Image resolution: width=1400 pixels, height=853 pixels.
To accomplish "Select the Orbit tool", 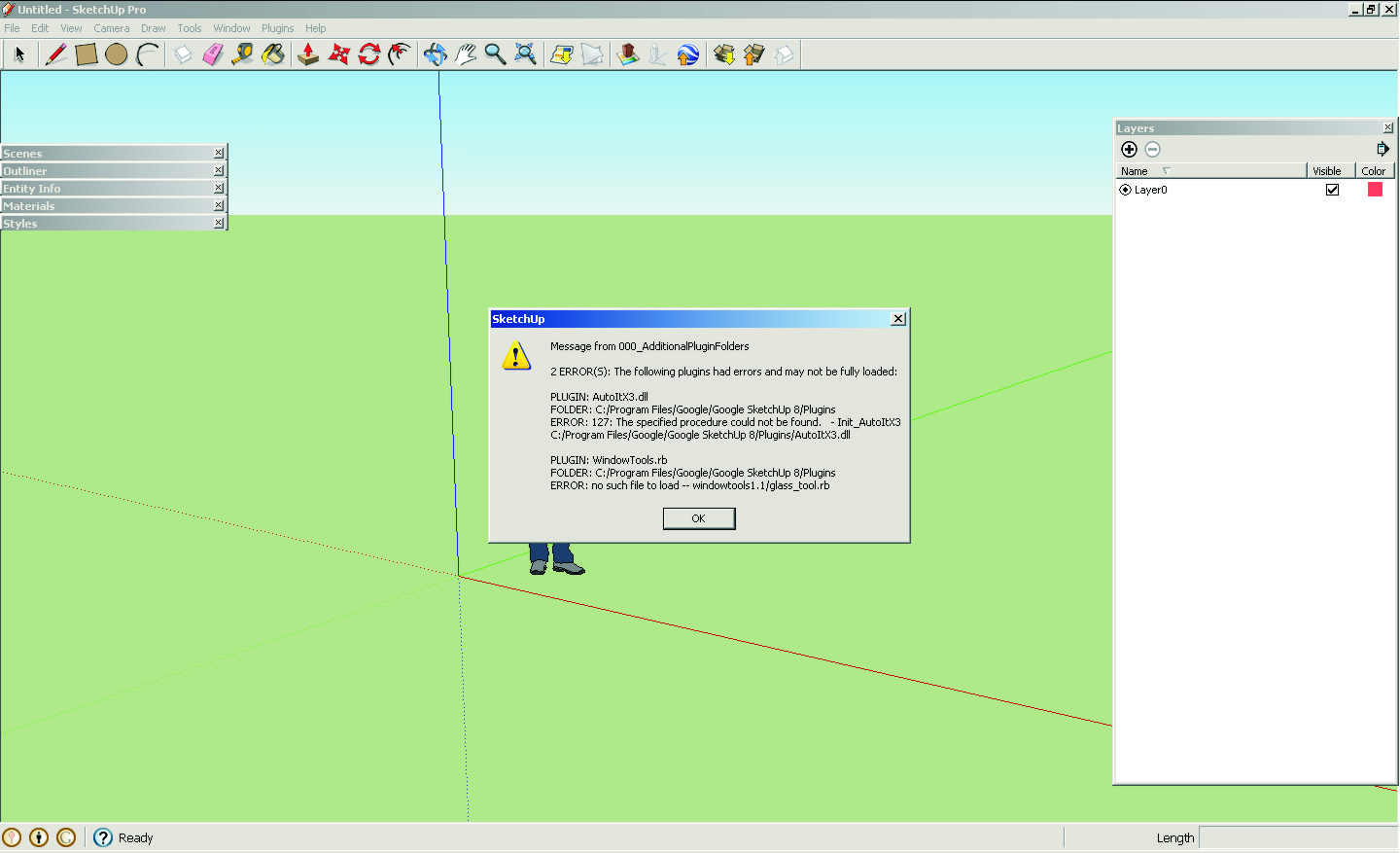I will (x=435, y=54).
